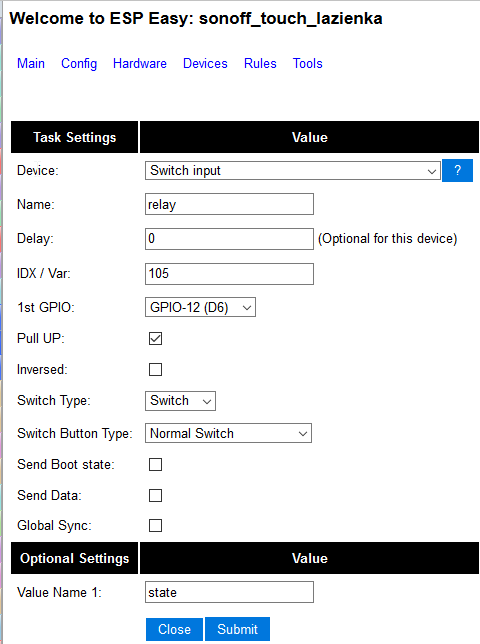Enable the Inversed checkbox
Viewport: 480px width, 644px height.
click(x=155, y=369)
